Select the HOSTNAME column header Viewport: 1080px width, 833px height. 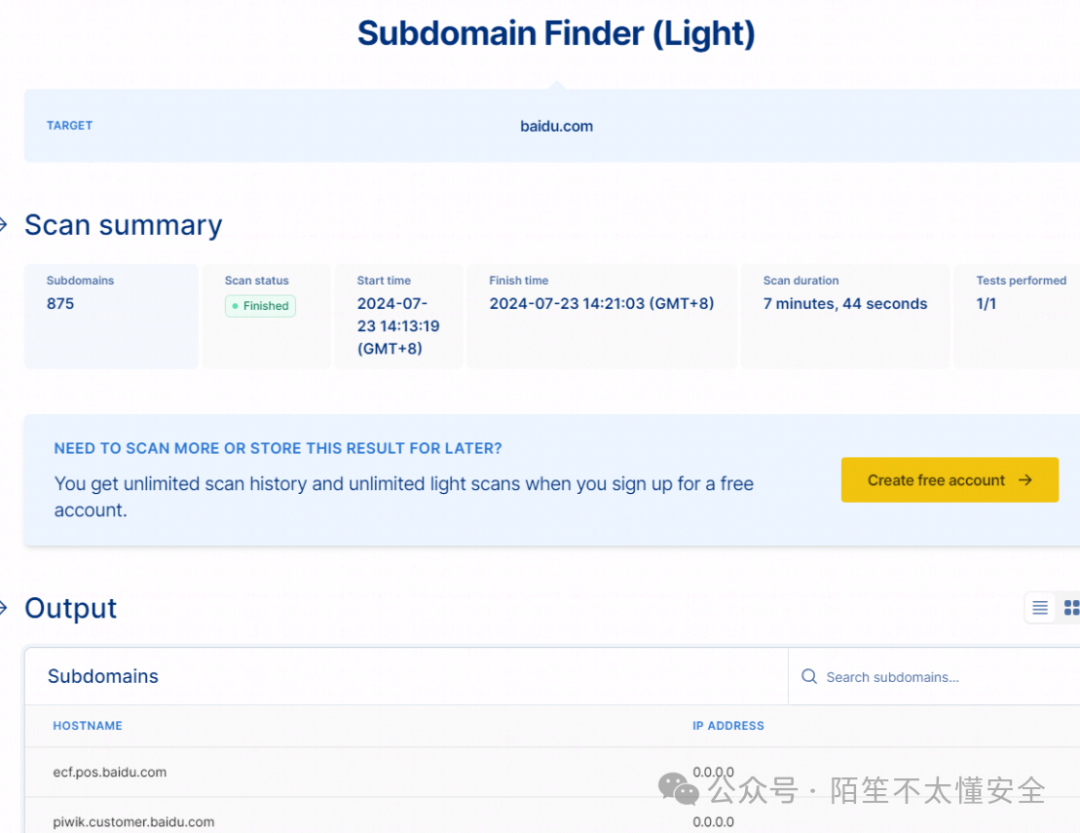click(x=87, y=726)
